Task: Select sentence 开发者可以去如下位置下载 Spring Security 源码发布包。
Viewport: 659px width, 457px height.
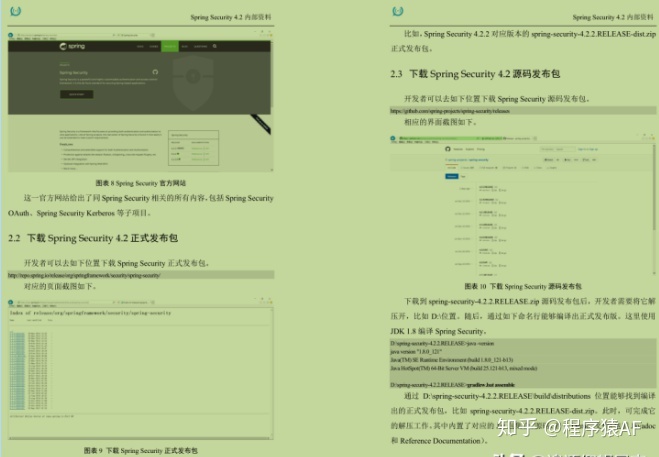Action: tap(497, 99)
